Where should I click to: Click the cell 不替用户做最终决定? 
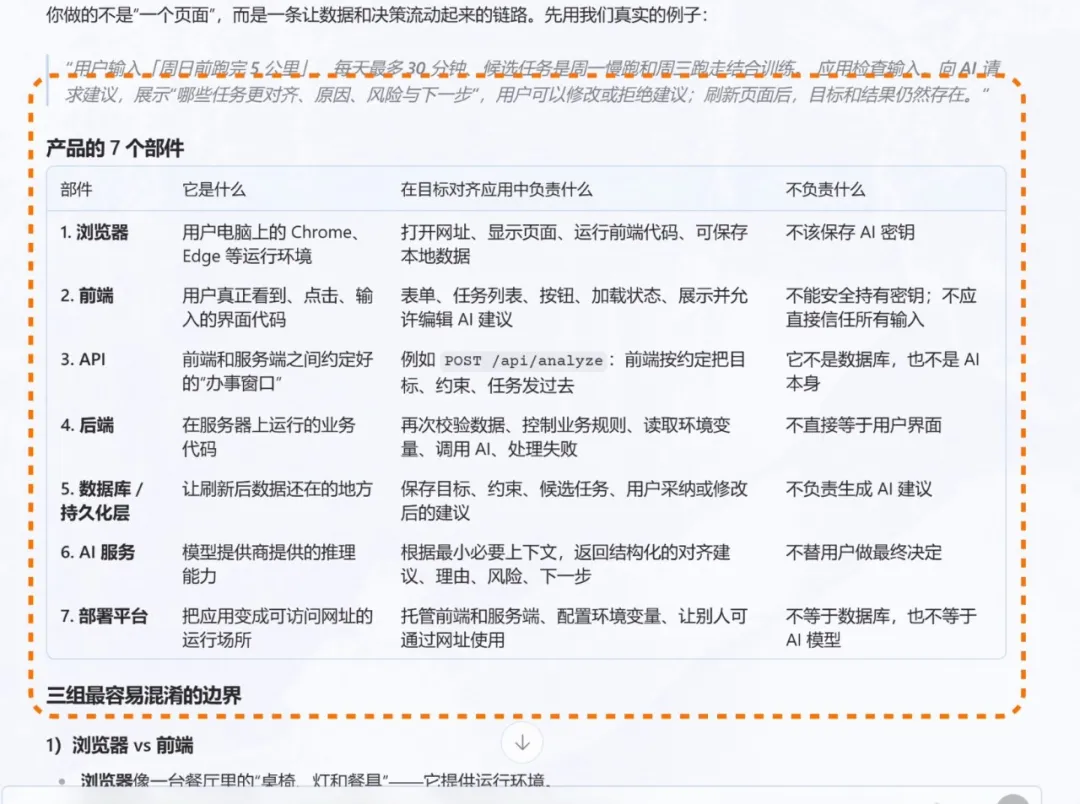[x=863, y=552]
